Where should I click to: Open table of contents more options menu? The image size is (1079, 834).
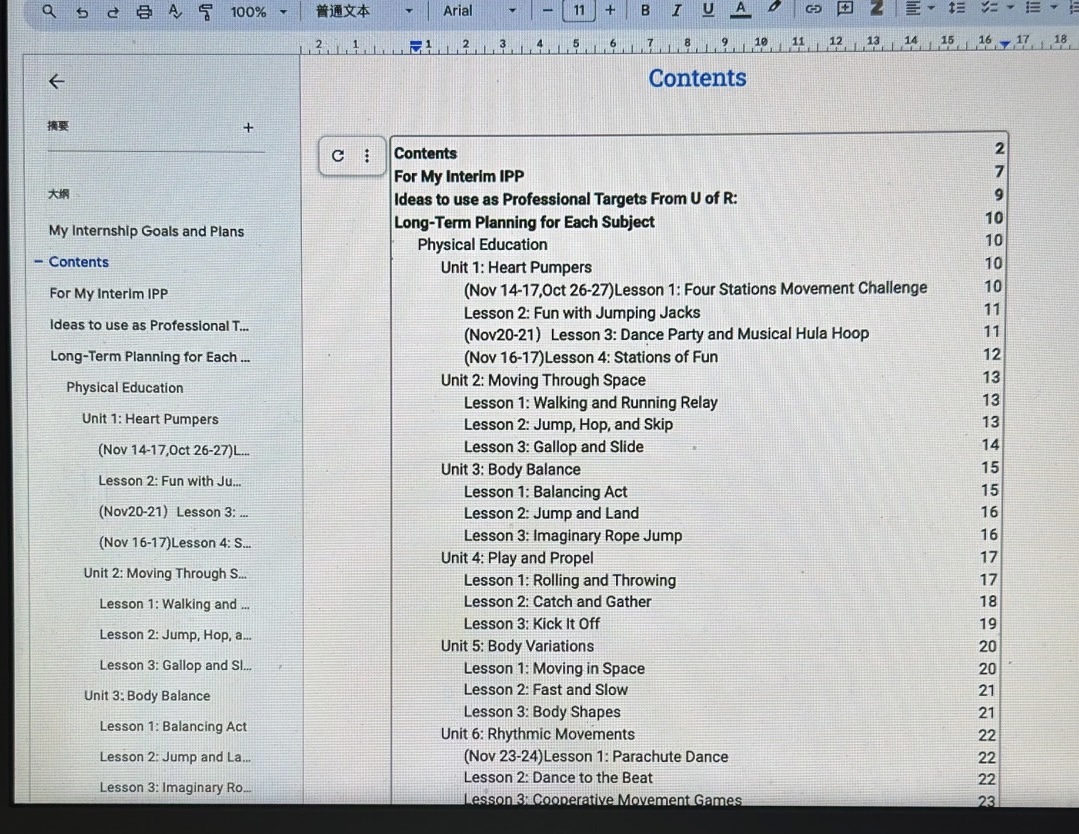367,155
